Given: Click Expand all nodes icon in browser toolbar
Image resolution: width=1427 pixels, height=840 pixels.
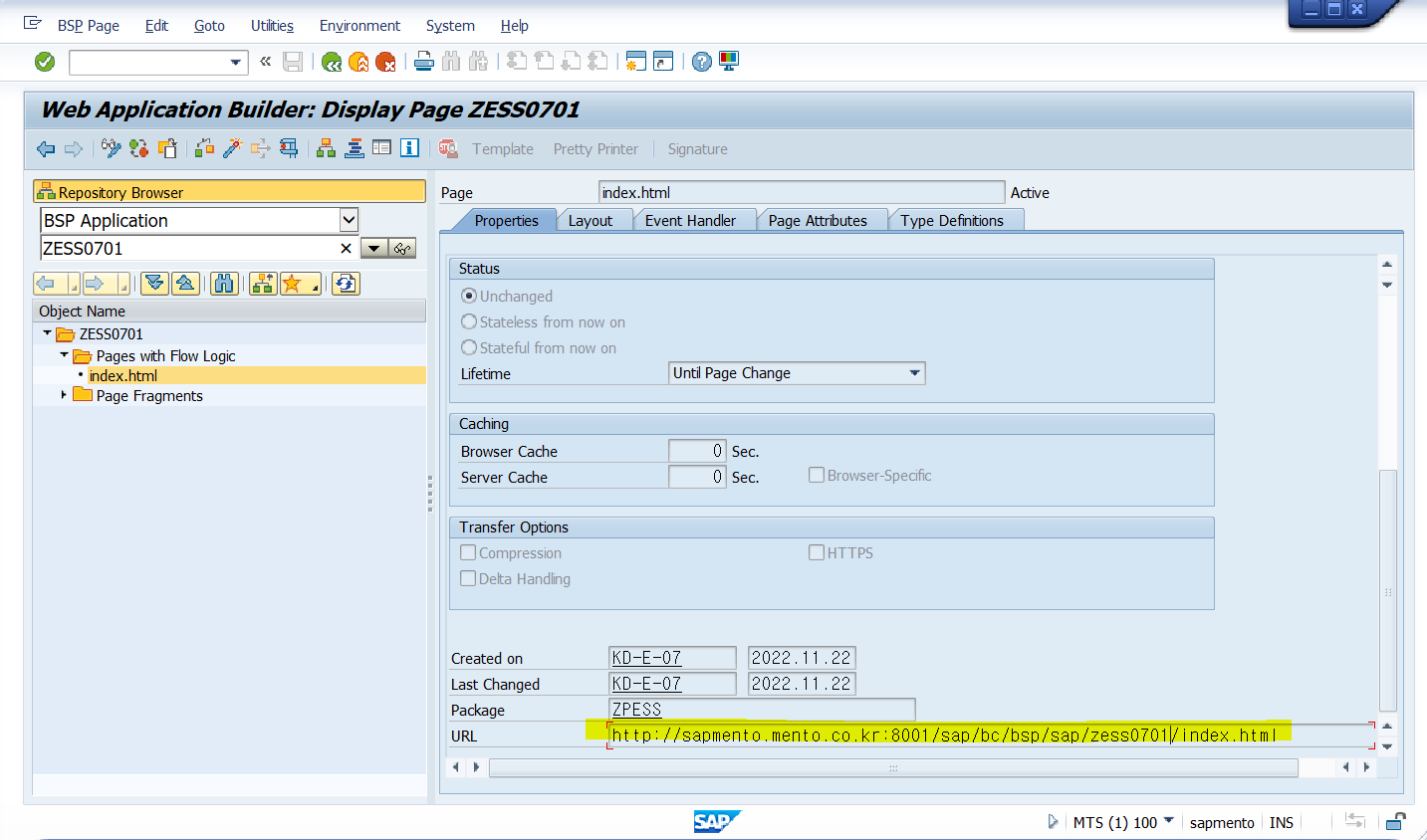Looking at the screenshot, I should (x=154, y=284).
